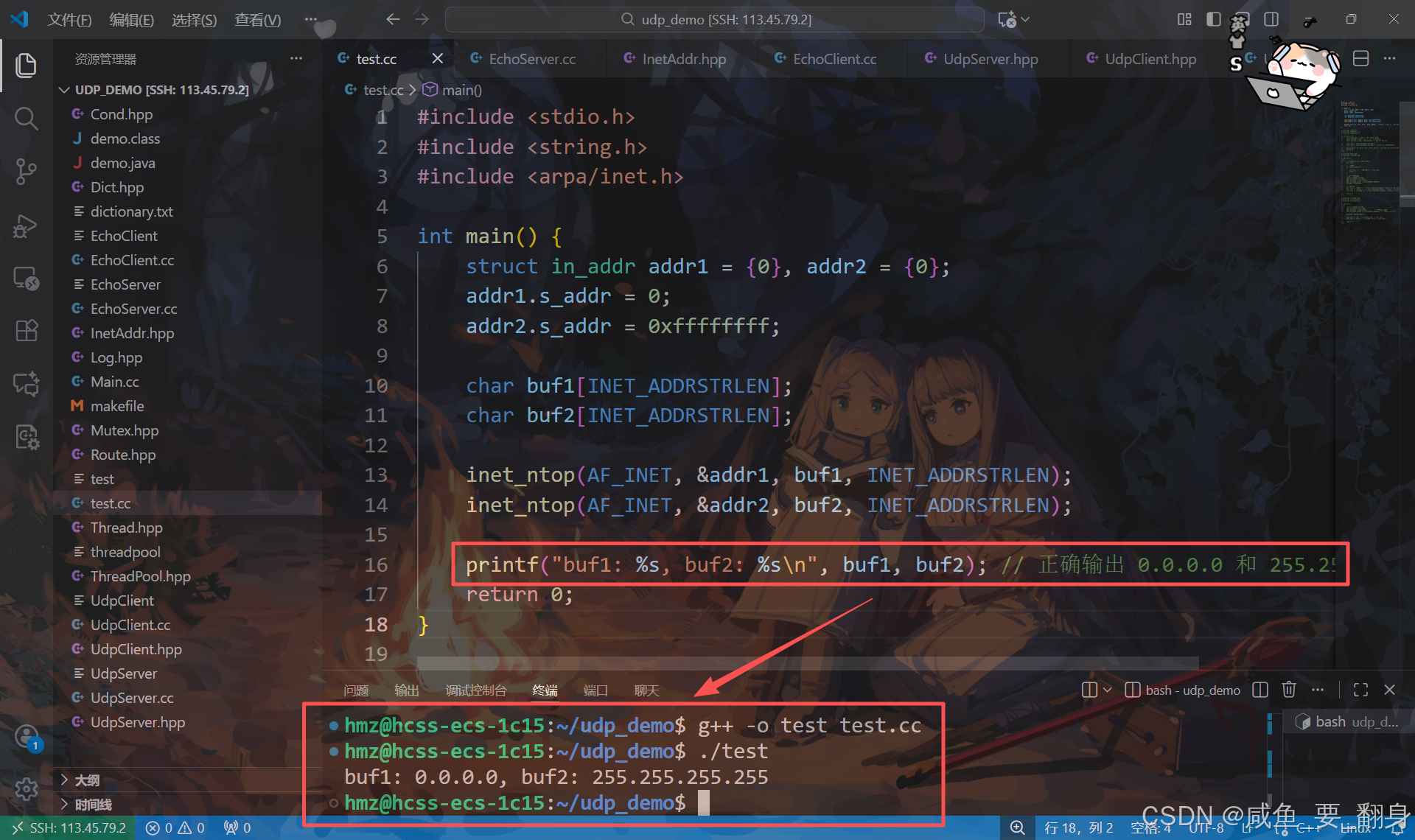
Task: Toggle primary side bar visibility
Action: point(1213,19)
